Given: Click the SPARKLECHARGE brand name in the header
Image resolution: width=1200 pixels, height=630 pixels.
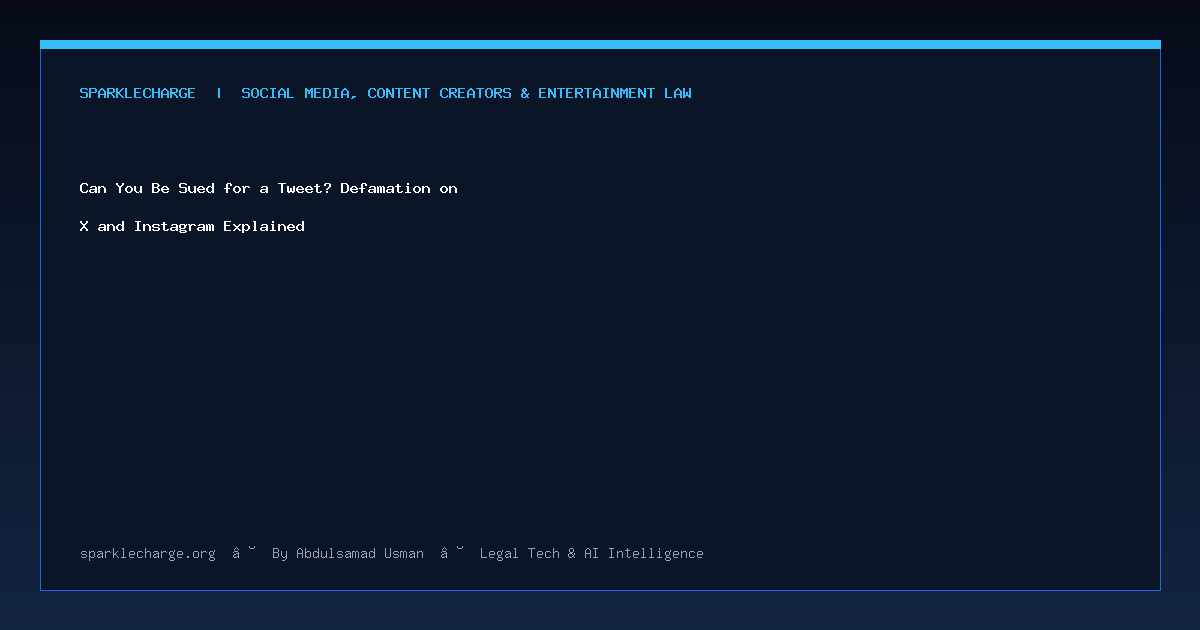Looking at the screenshot, I should coord(138,94).
